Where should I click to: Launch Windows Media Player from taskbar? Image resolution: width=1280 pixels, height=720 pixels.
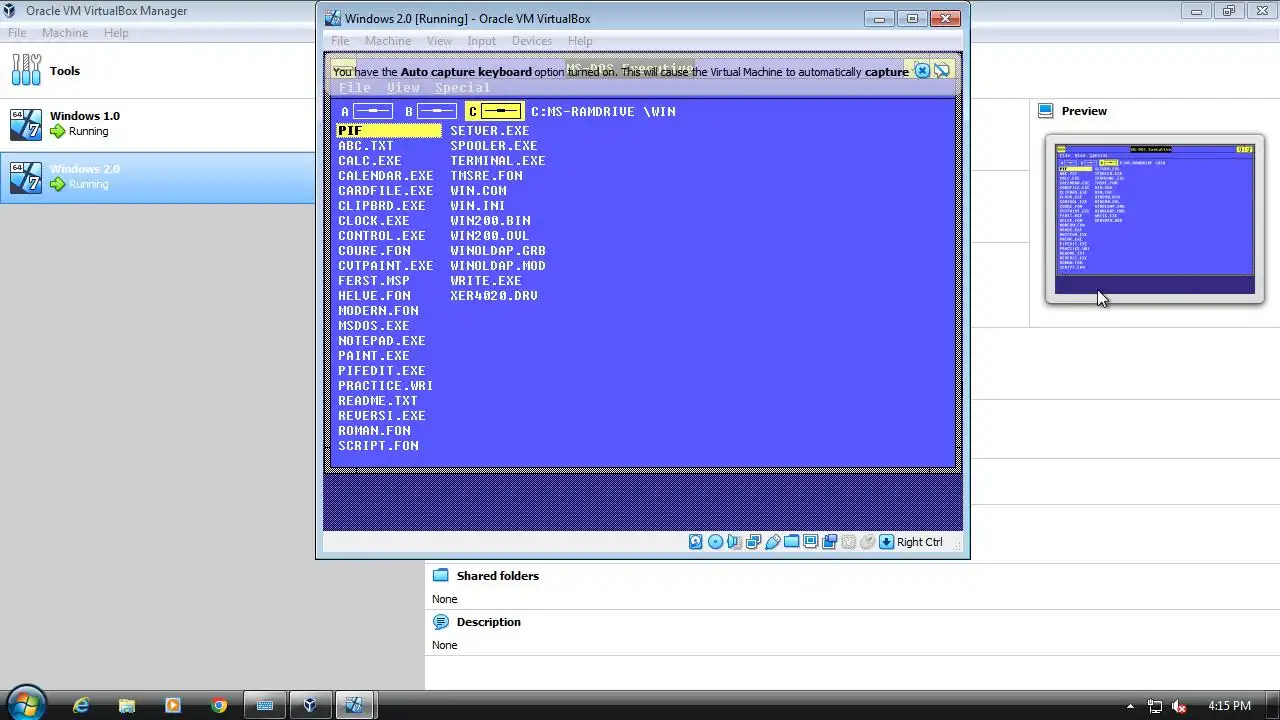pos(173,705)
